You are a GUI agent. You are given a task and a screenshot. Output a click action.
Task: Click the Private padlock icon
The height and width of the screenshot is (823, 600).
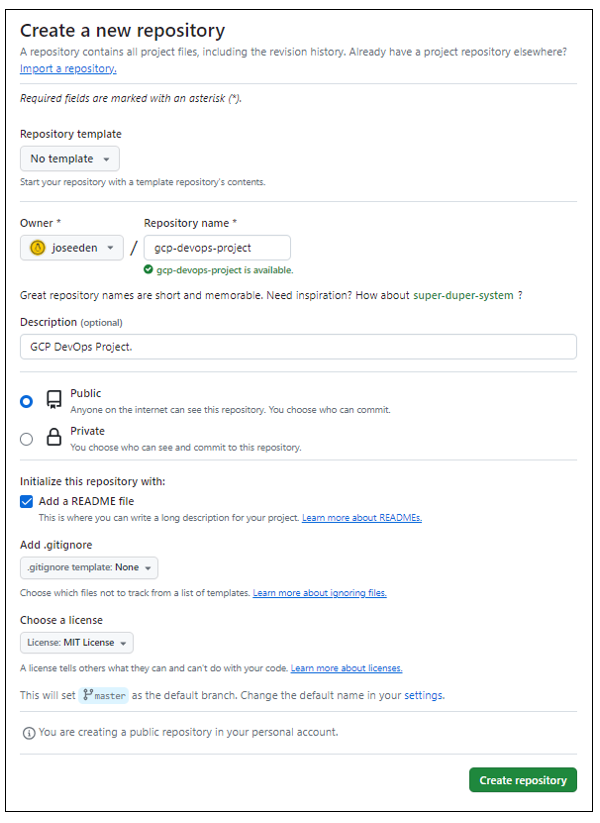54,437
